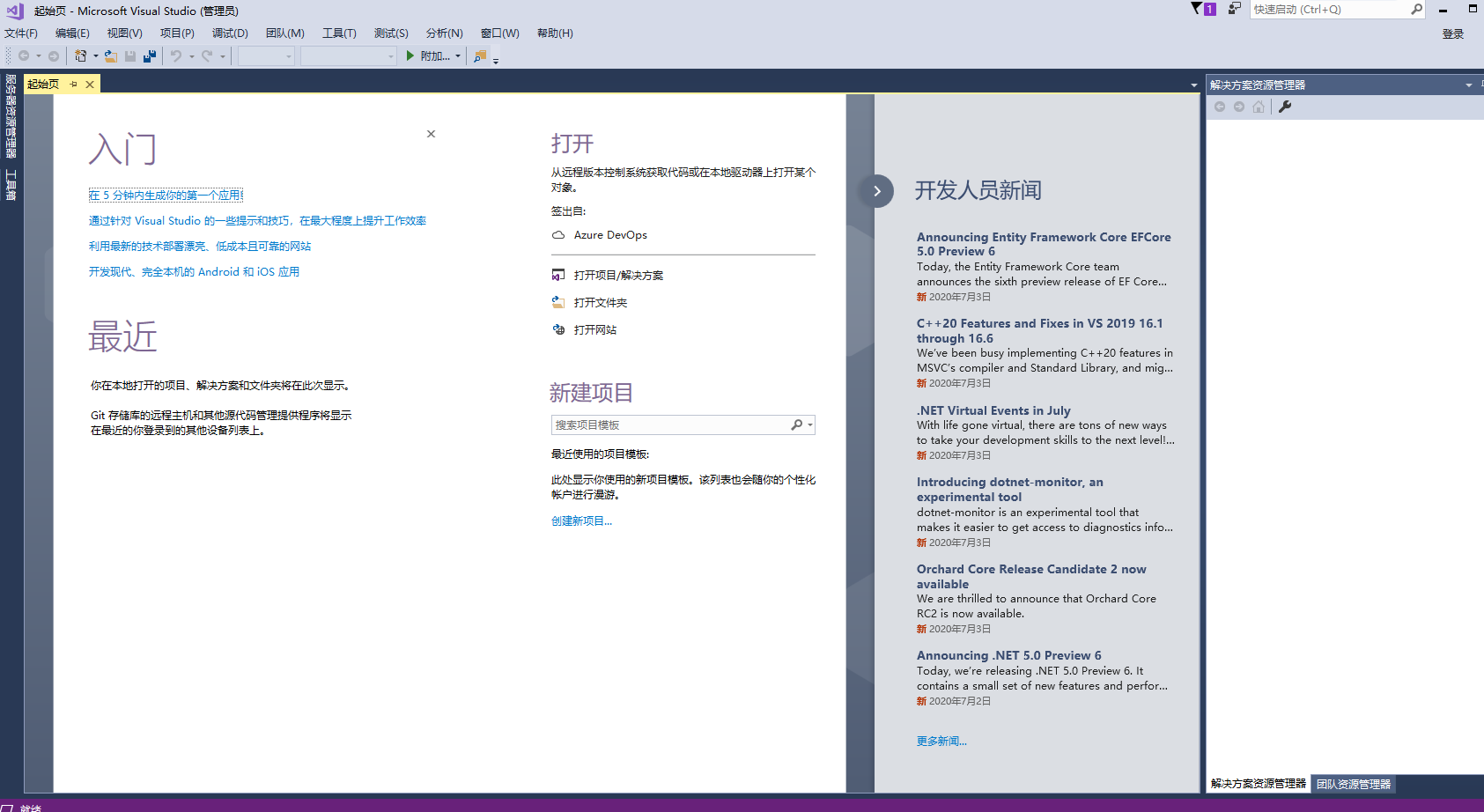Expand the 附加 button dropdown arrow
1484x812 pixels.
coord(458,55)
